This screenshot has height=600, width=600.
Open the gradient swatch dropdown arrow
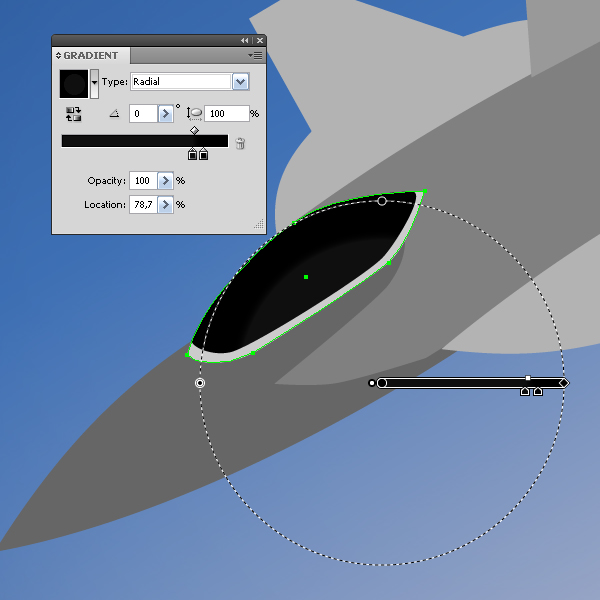[94, 84]
